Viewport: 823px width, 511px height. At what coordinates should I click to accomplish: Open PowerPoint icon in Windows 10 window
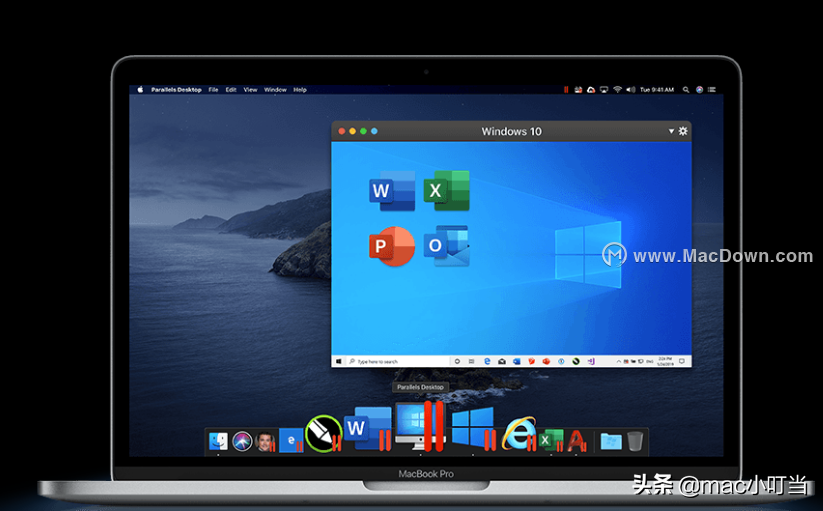pos(392,246)
